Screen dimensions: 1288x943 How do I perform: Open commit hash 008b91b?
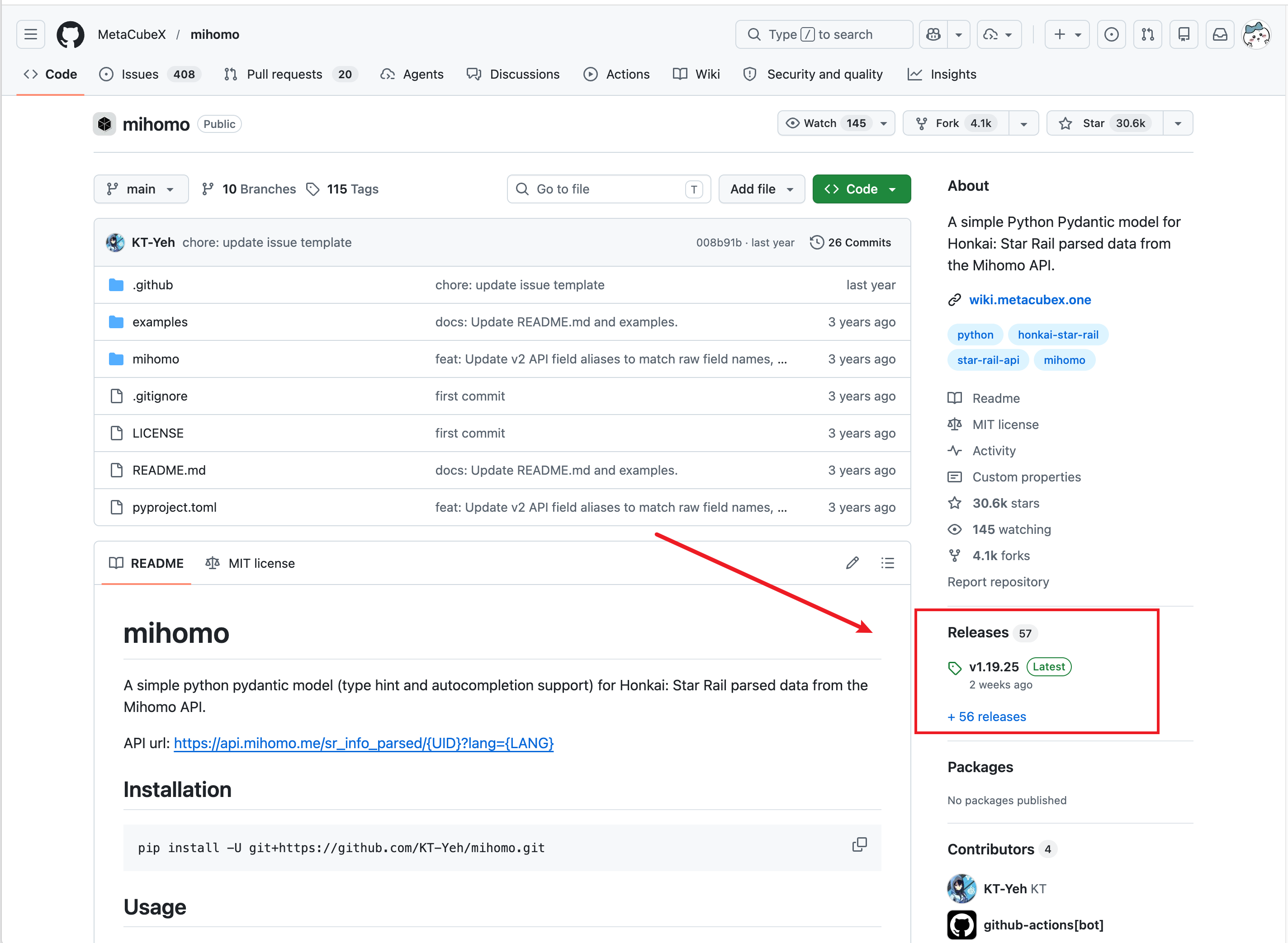719,243
